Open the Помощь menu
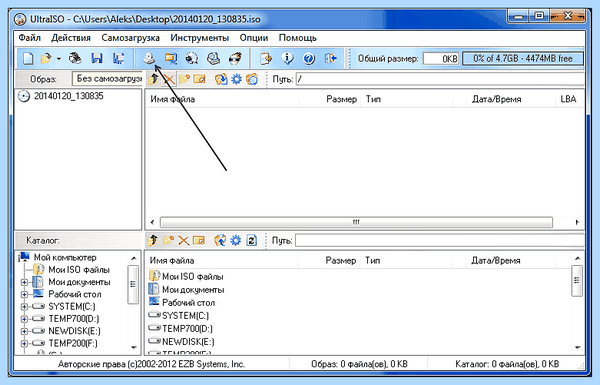 (x=298, y=38)
